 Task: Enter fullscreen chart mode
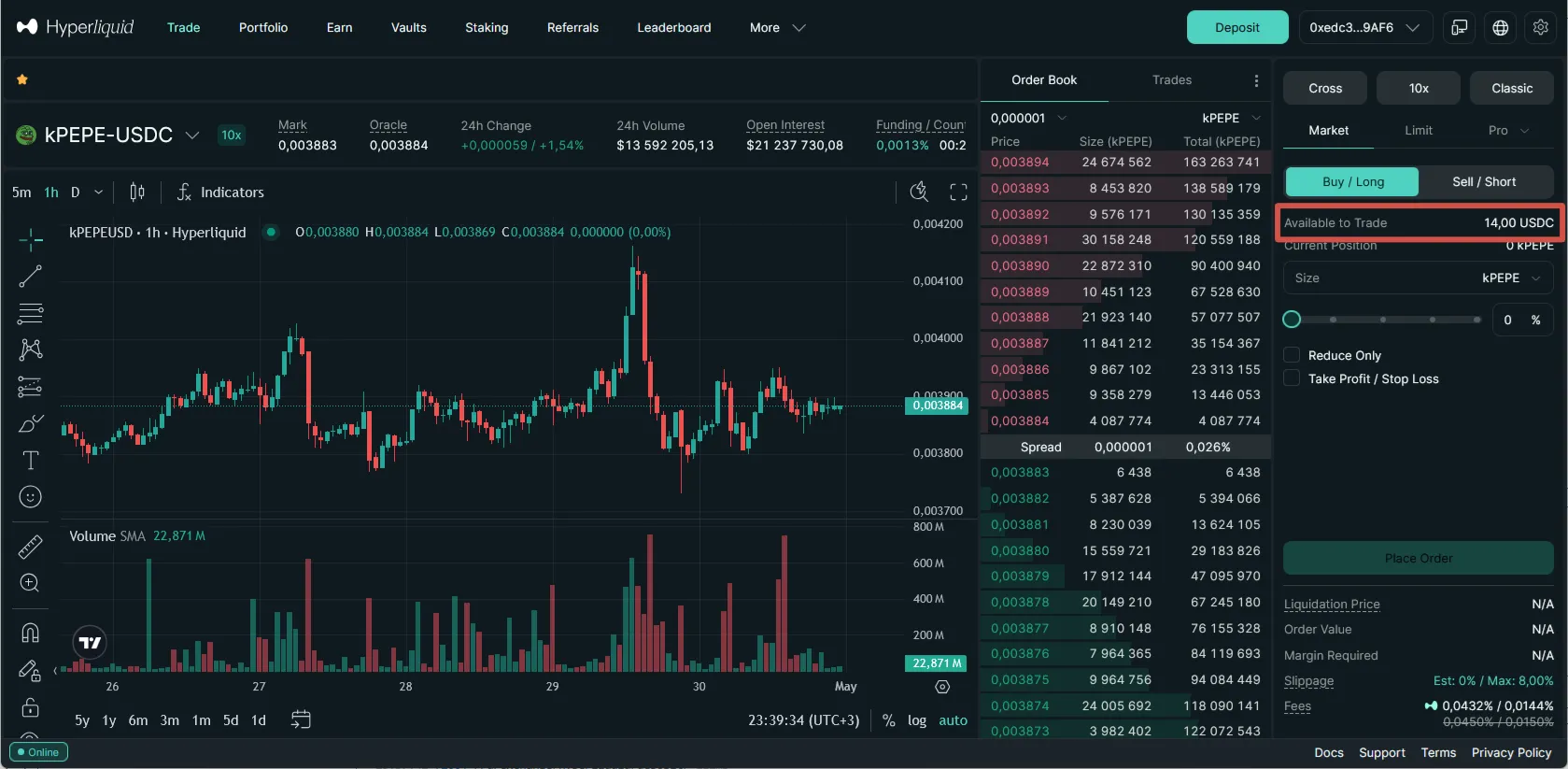(x=958, y=192)
